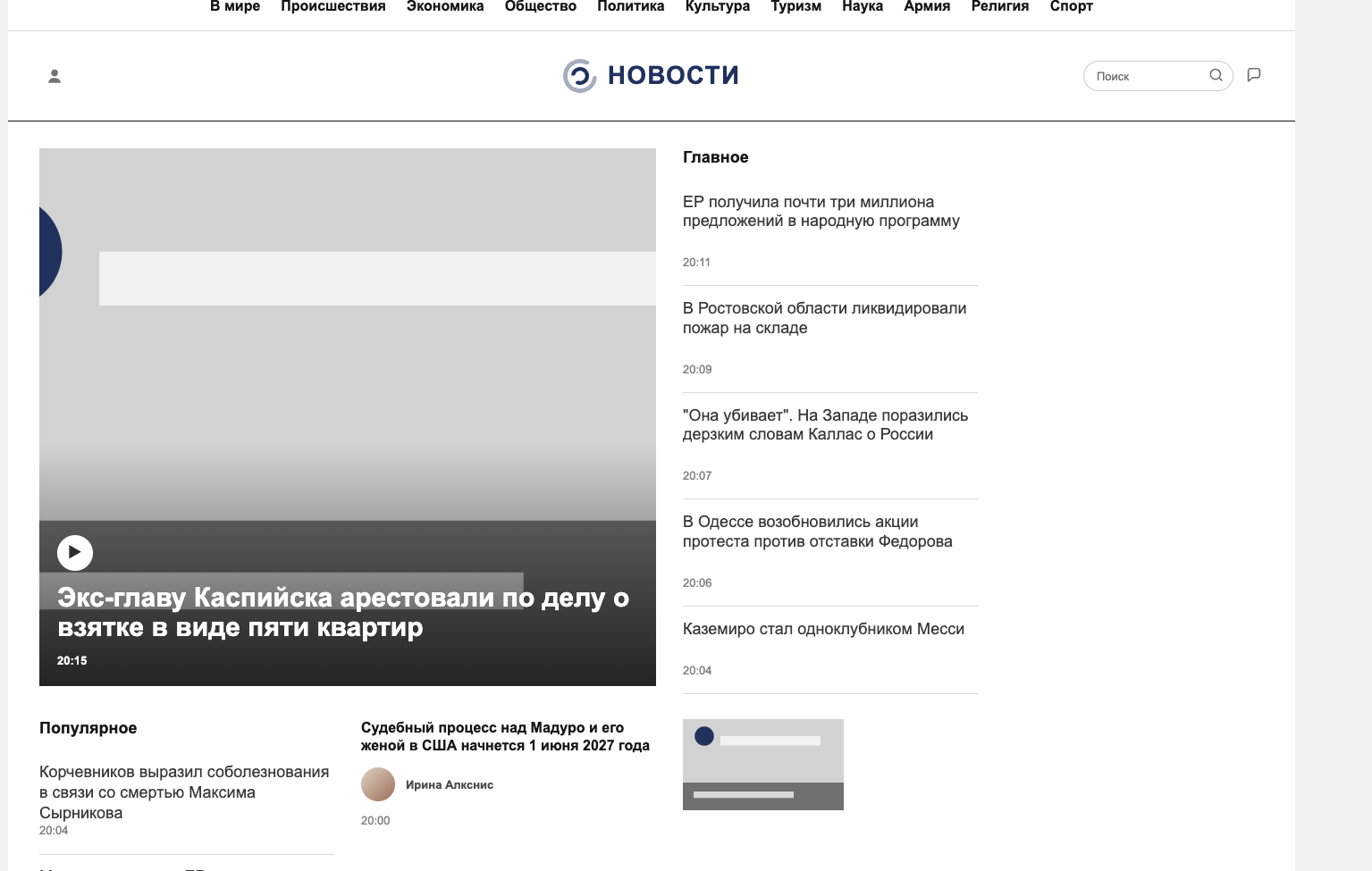Open the Происшествия section

(x=333, y=6)
